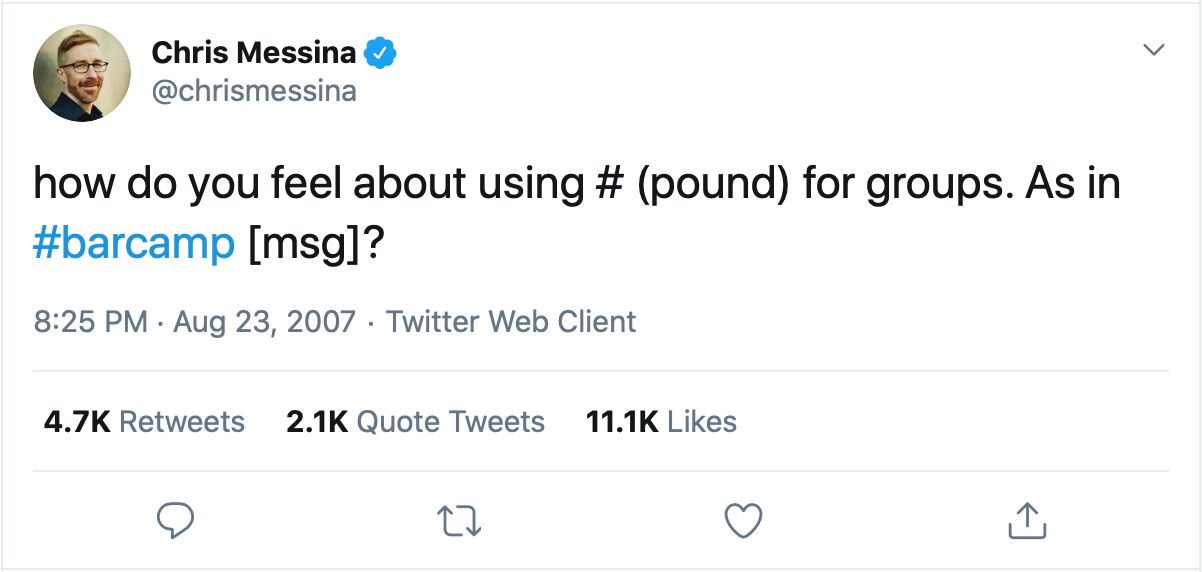Like the tweet with the heart icon
The image size is (1202, 572).
[x=742, y=520]
